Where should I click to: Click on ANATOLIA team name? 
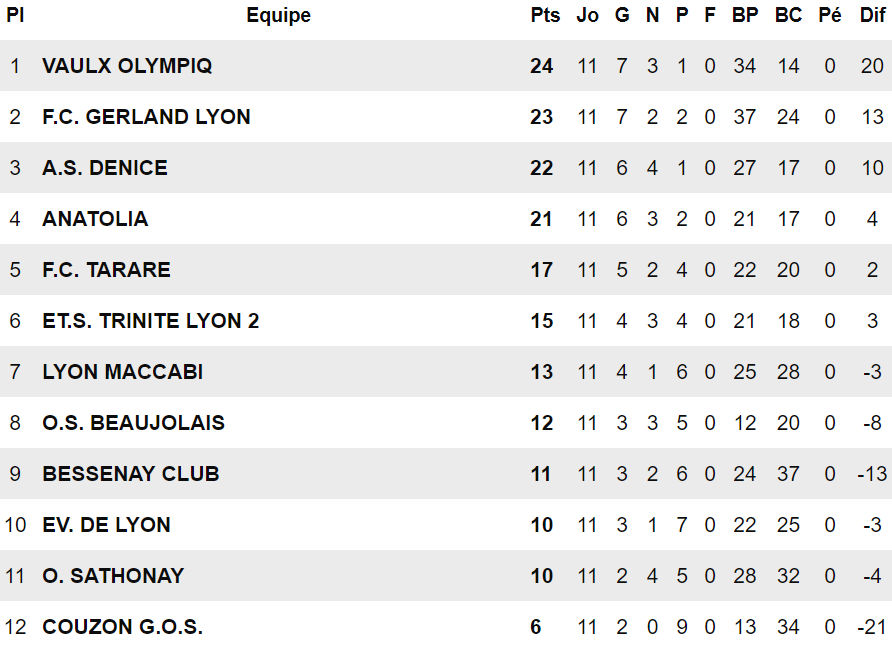tap(95, 219)
